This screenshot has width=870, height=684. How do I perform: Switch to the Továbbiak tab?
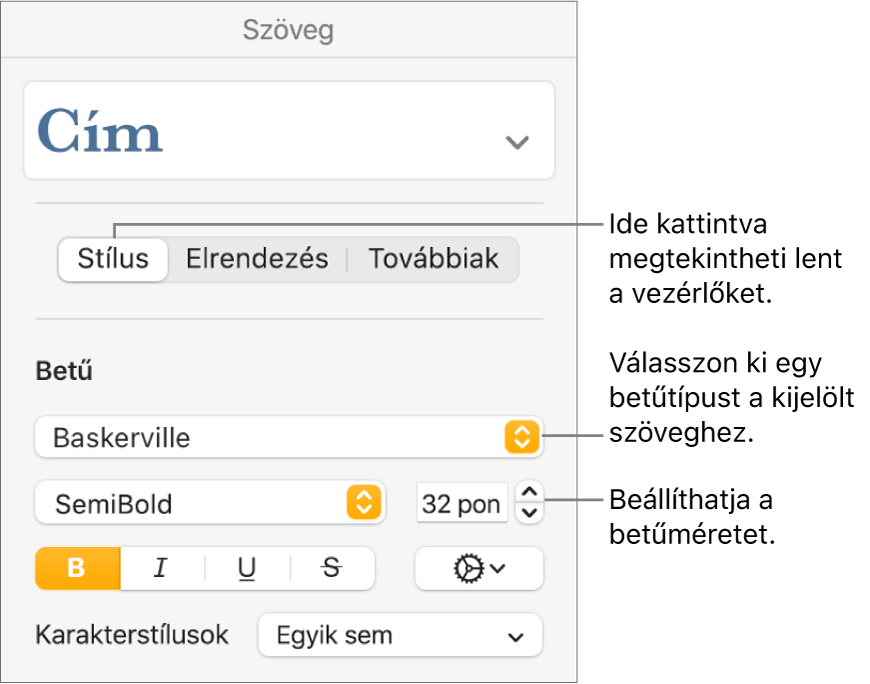point(434,259)
